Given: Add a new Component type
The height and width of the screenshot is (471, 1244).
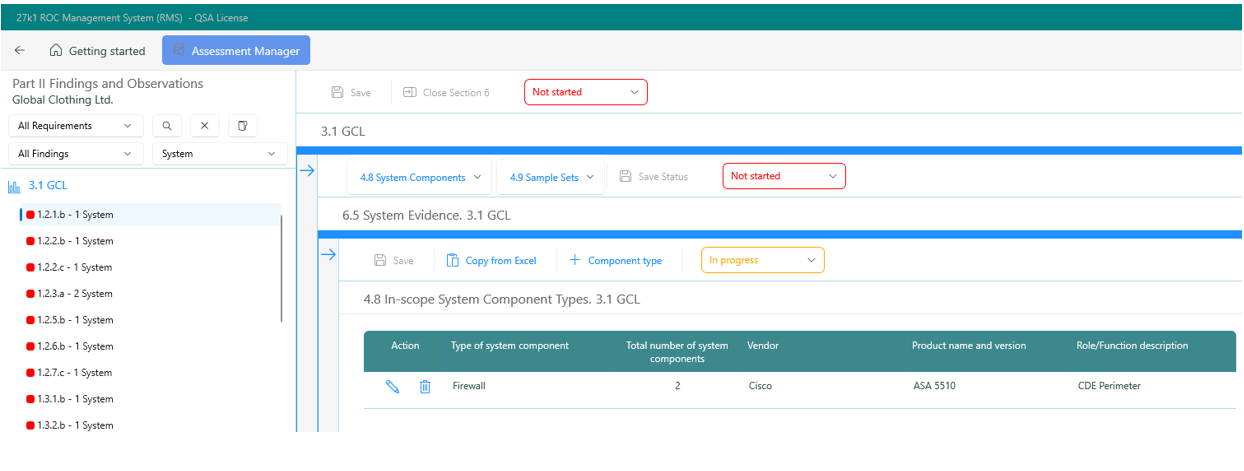Looking at the screenshot, I should [x=615, y=260].
